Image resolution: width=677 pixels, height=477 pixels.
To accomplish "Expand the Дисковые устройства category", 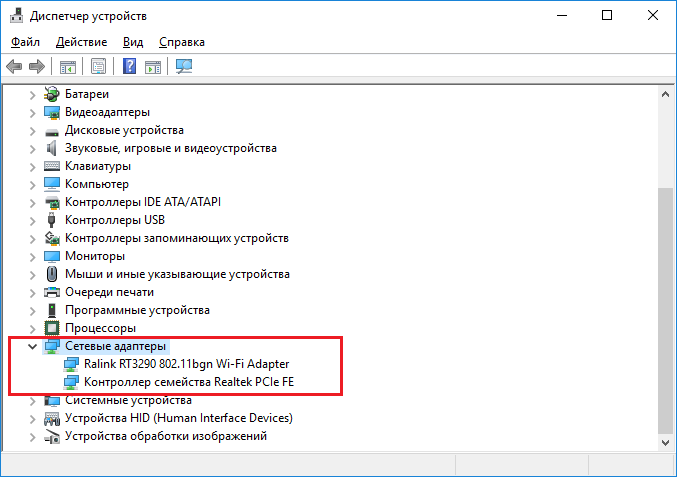I will [x=32, y=131].
